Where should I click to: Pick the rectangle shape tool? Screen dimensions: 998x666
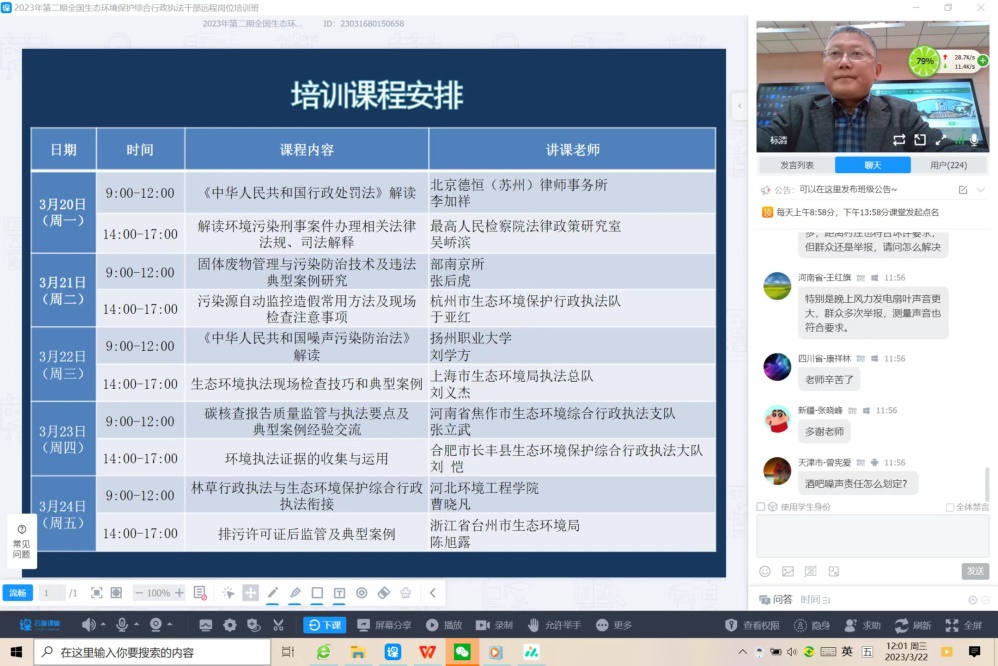(x=317, y=593)
